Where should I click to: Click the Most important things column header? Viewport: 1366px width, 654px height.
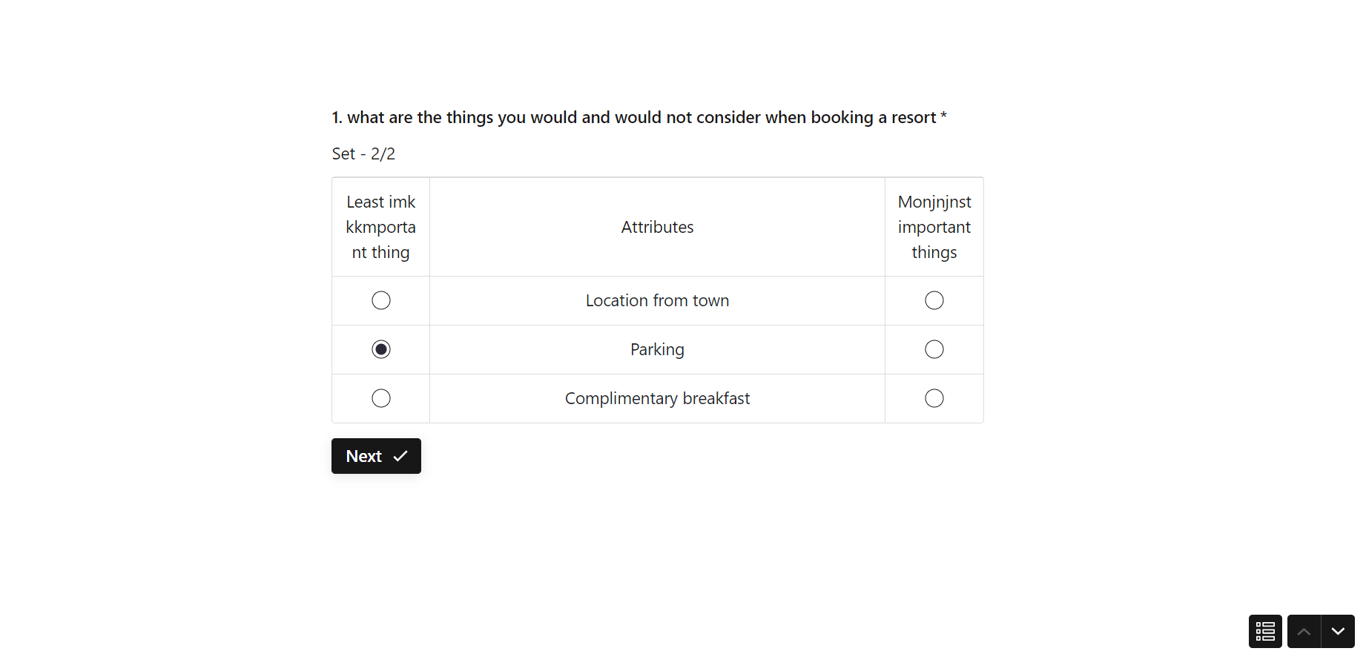point(934,227)
